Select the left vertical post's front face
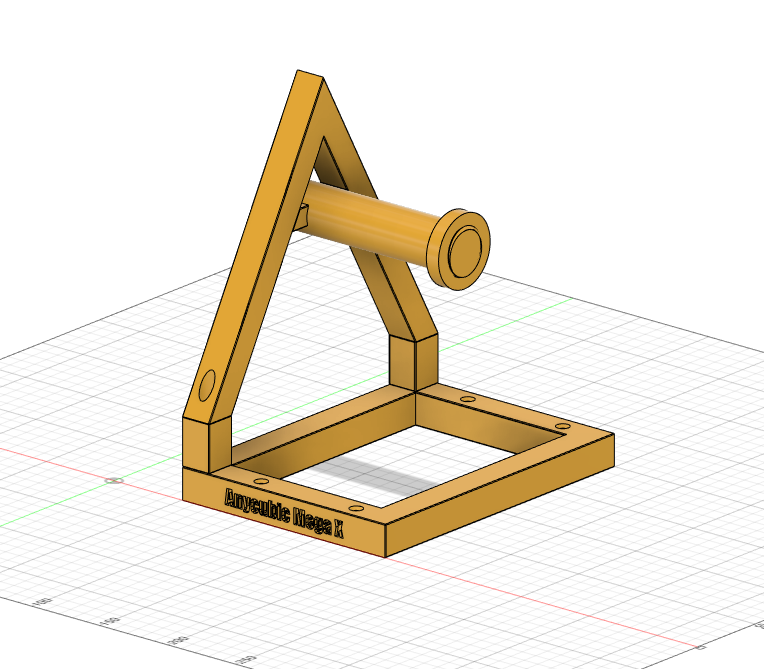Screen dimensions: 764x669 (196, 446)
